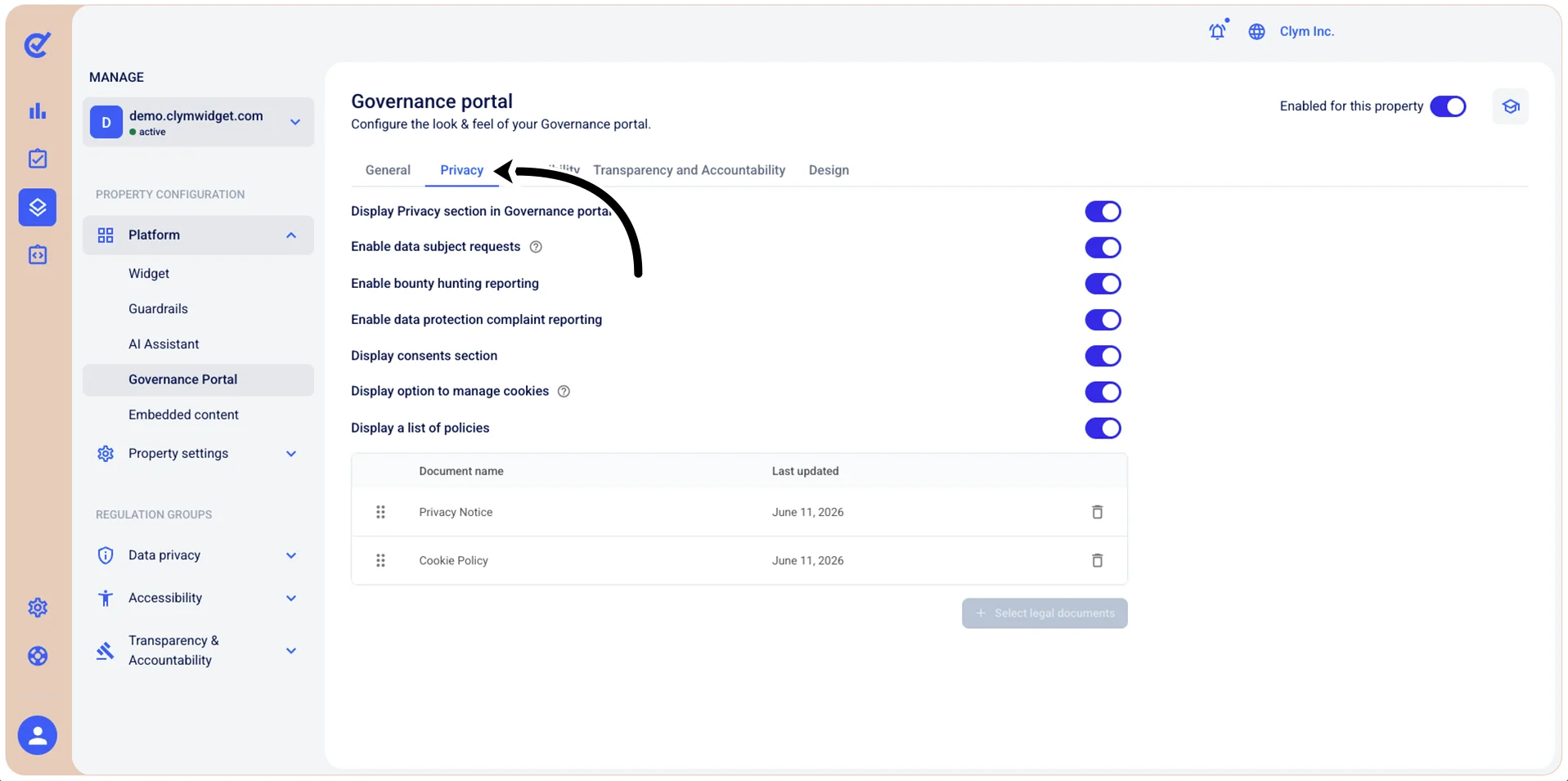Open the tasks checklist sidebar icon

pos(38,159)
